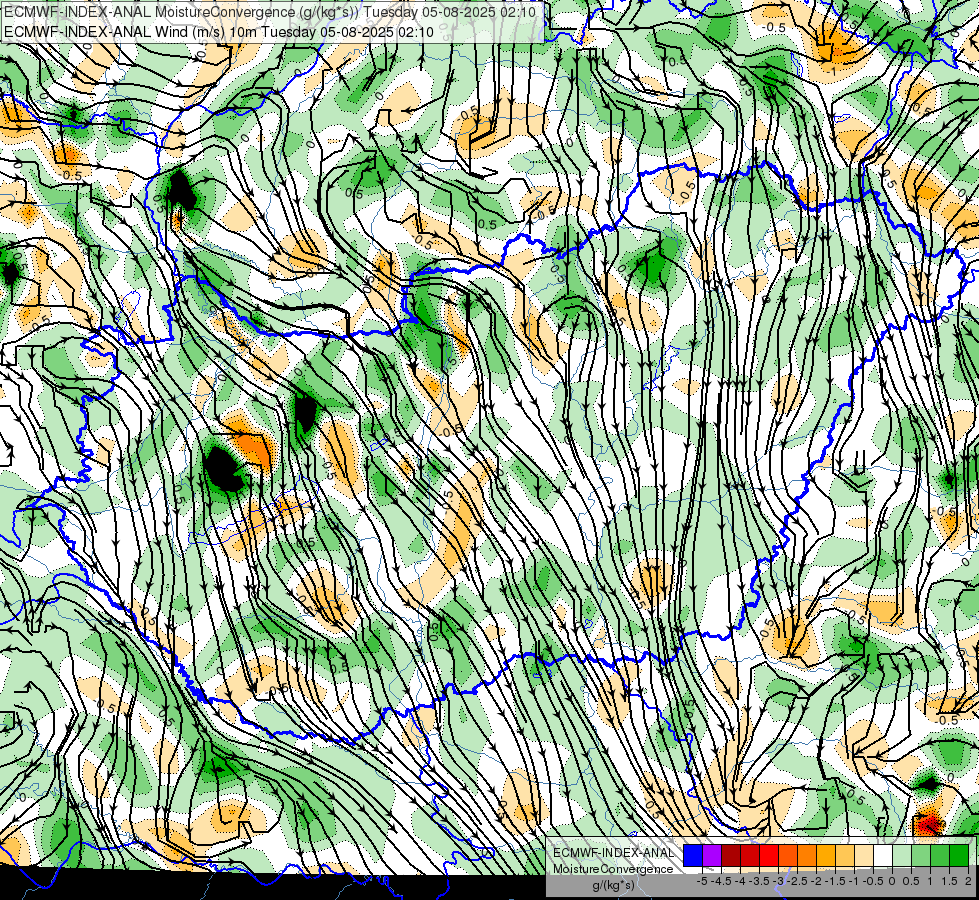The height and width of the screenshot is (900, 979).
Task: Select the legend tick label '-1.5'
Action: (835, 881)
